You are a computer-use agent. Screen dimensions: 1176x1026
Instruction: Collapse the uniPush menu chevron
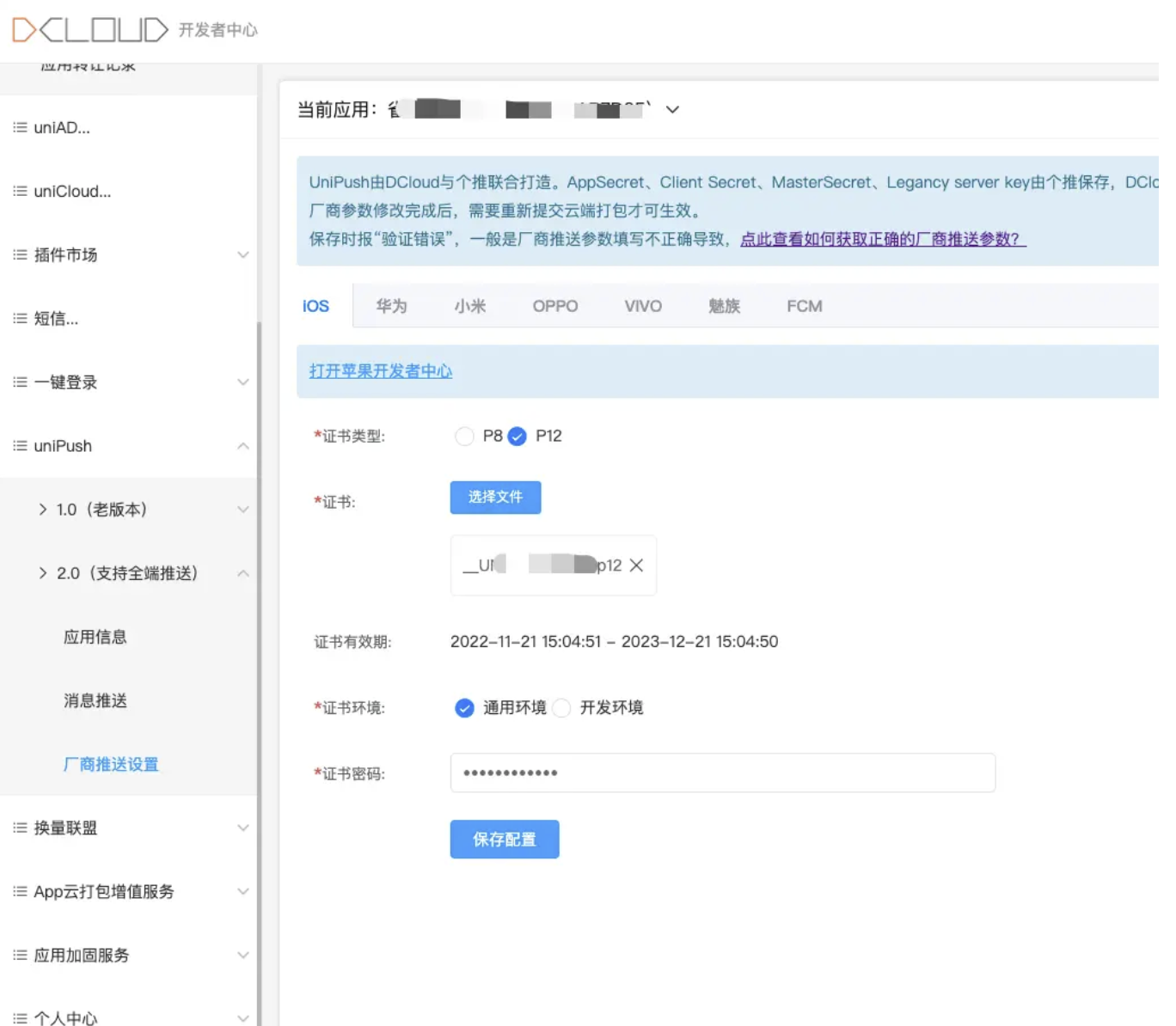[243, 446]
